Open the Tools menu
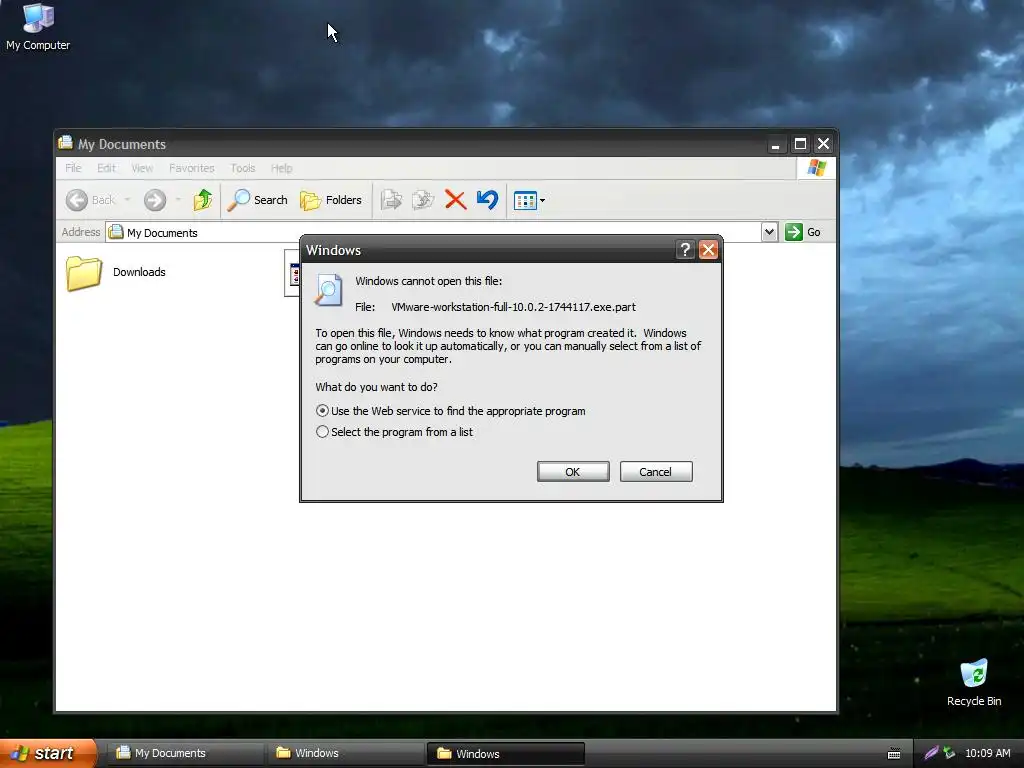Screen dimensions: 1024x768 pos(242,168)
